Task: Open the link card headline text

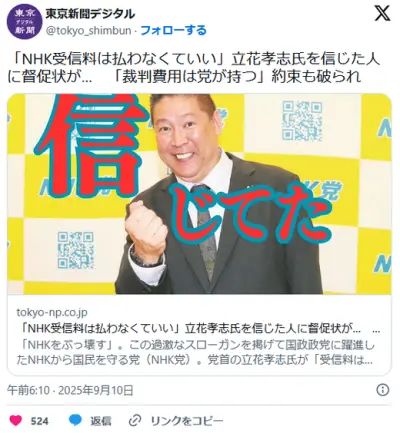Action: tap(198, 329)
